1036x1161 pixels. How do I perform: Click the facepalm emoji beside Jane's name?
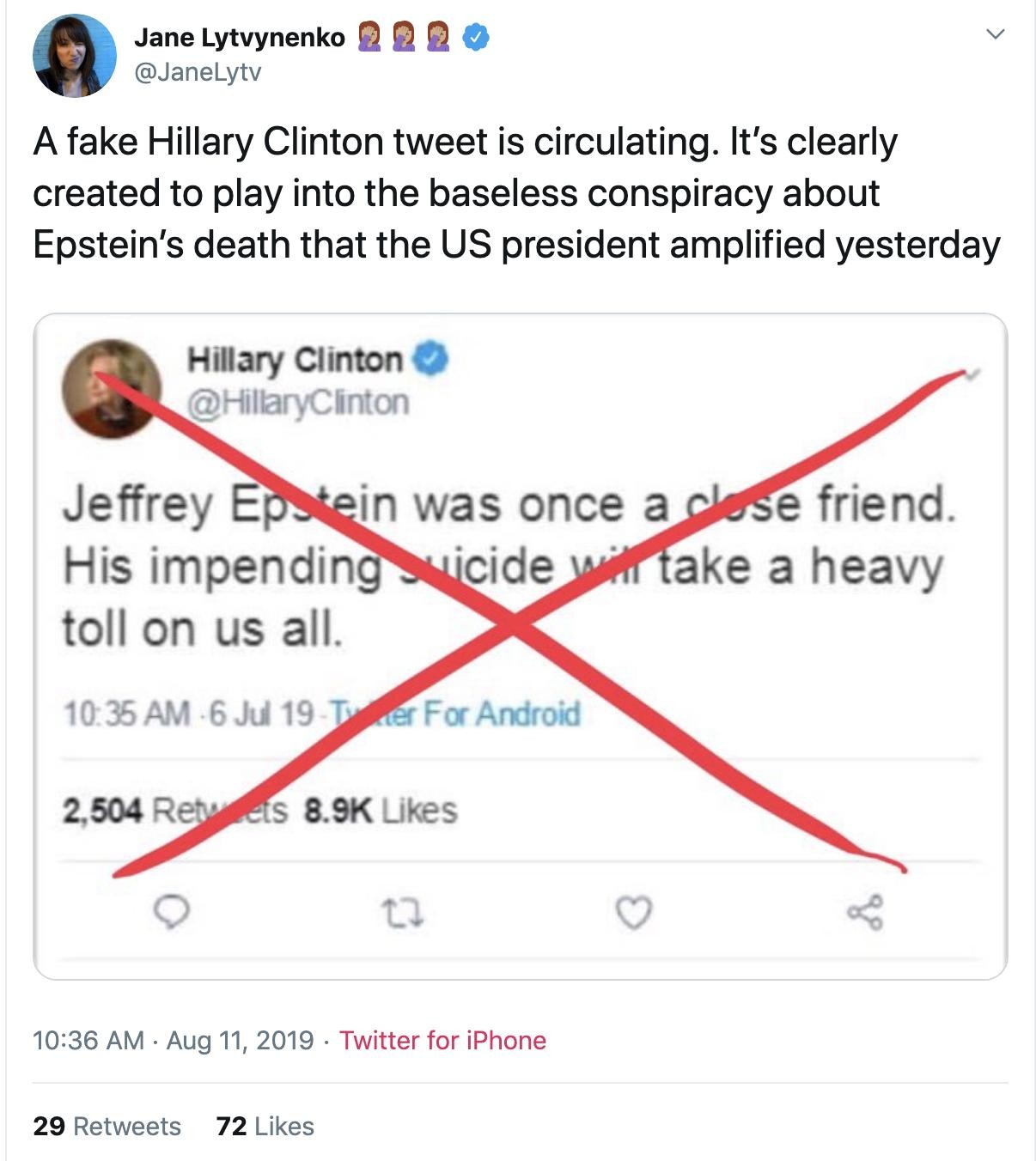370,37
